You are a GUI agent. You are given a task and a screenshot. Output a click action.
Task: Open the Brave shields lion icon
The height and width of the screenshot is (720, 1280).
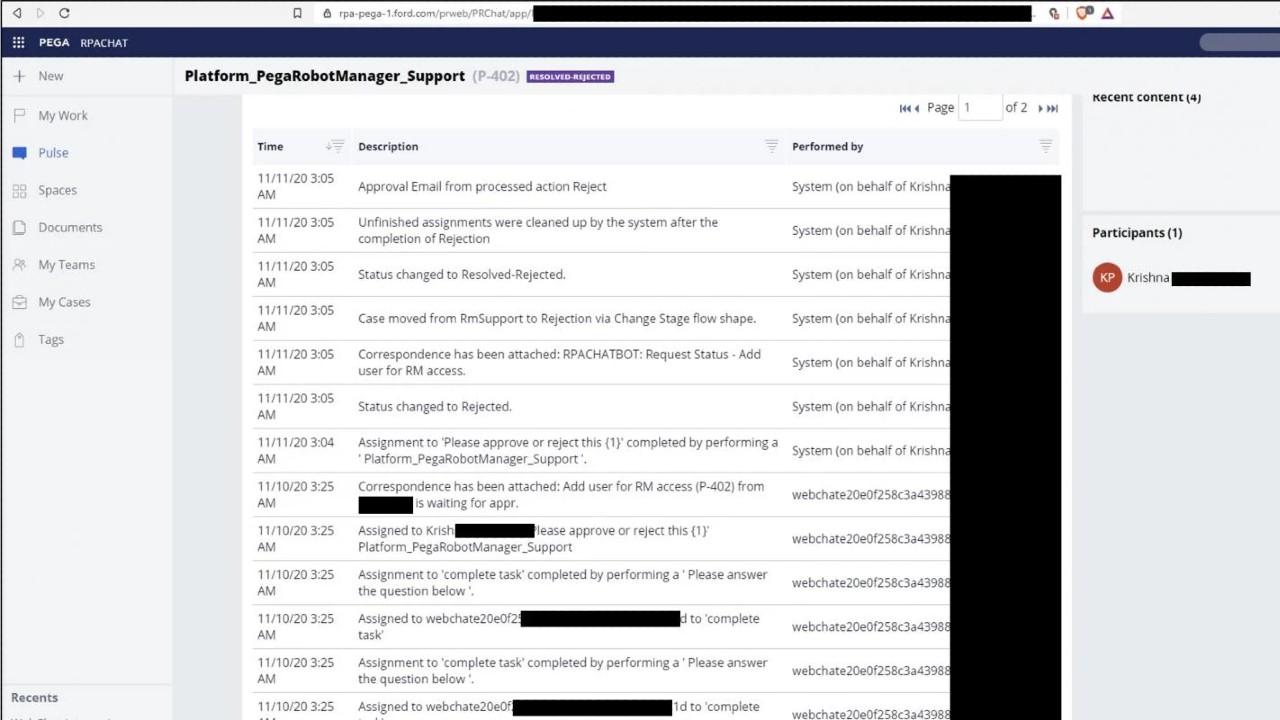click(1083, 13)
